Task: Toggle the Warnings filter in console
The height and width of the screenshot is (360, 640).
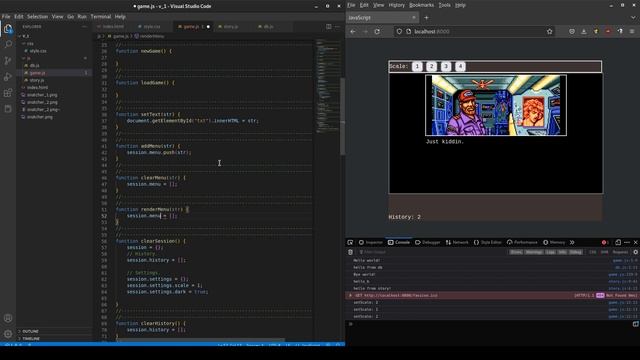Action: [534, 252]
